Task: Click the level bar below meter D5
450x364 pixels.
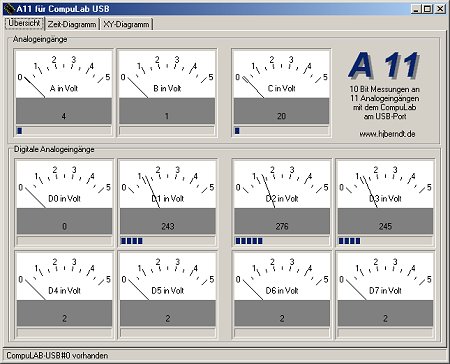Action: (168, 333)
